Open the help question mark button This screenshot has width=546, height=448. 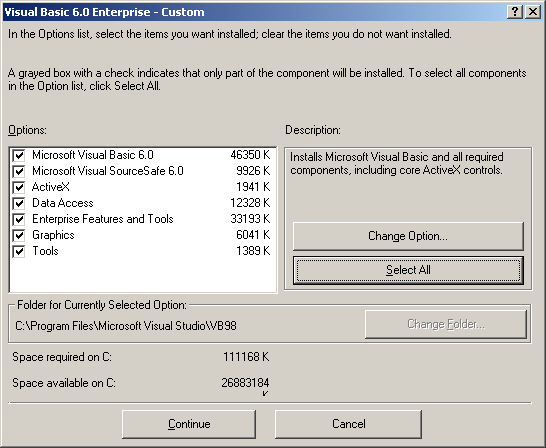click(515, 12)
